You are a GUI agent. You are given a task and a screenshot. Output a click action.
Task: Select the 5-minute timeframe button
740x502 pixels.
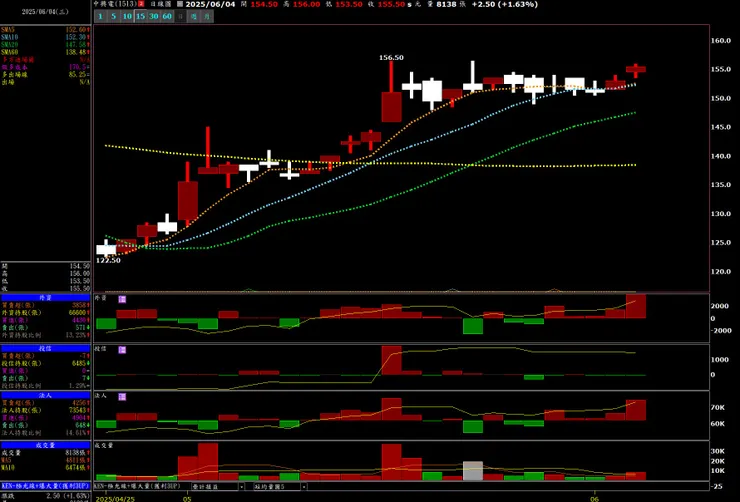(x=113, y=17)
